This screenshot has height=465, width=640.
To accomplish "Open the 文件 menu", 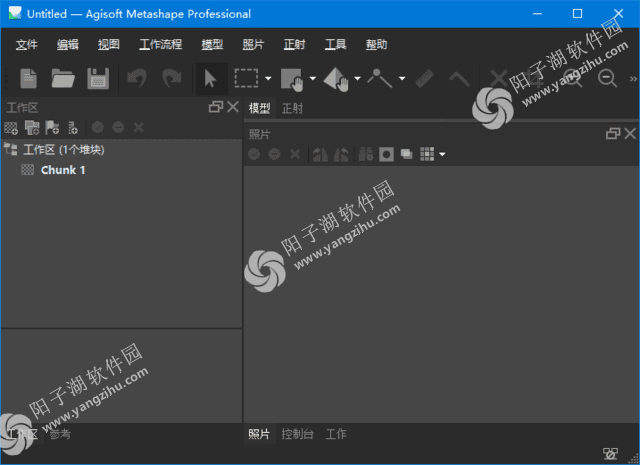I will point(27,44).
